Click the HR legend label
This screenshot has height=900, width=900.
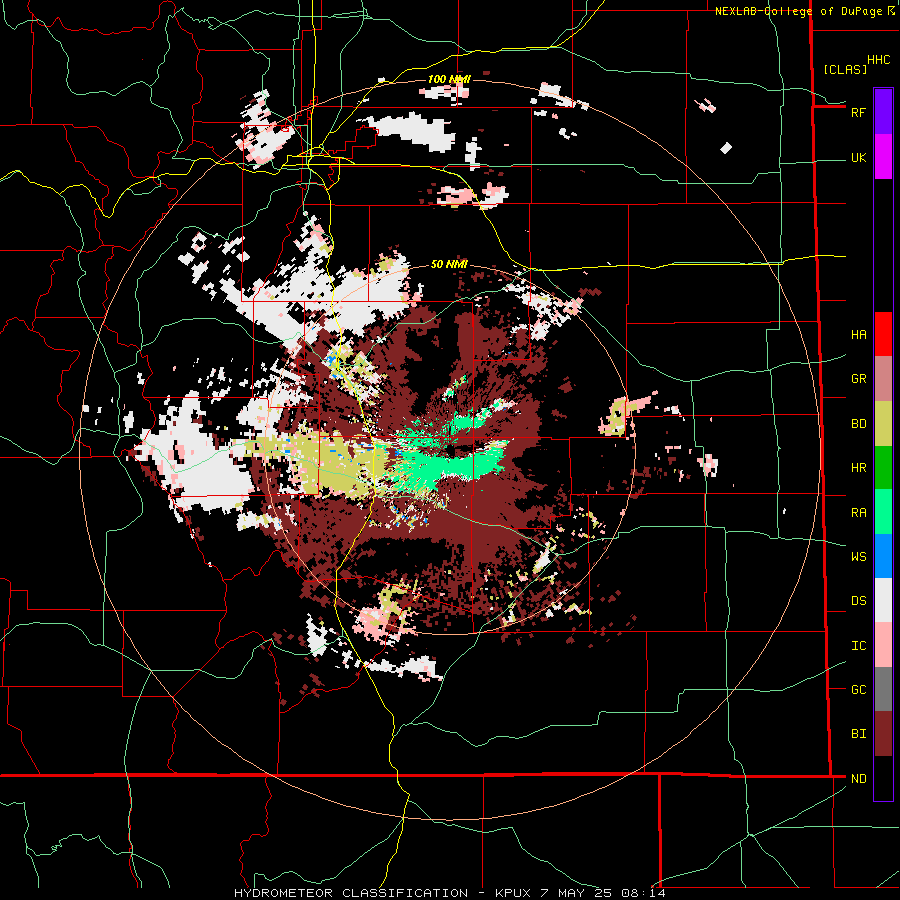[858, 468]
